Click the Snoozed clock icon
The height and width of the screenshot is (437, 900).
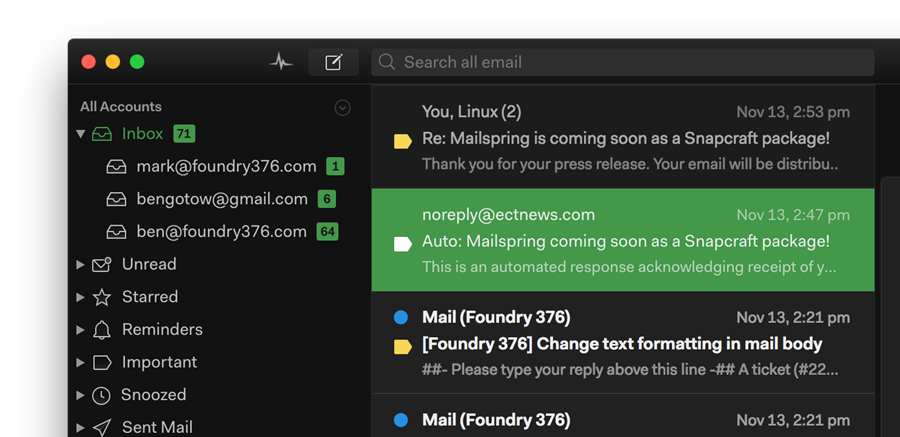[101, 395]
